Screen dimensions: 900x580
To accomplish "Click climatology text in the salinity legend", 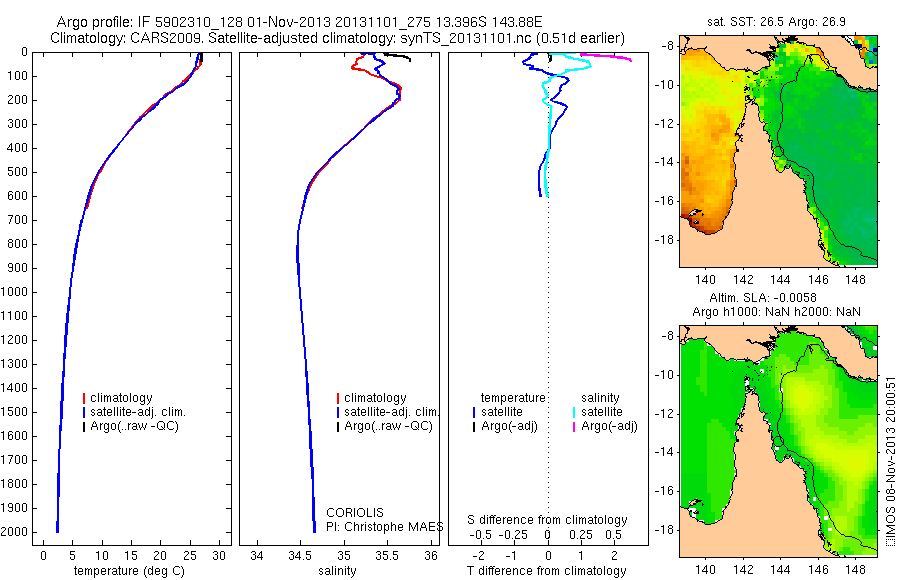I will coord(375,398).
